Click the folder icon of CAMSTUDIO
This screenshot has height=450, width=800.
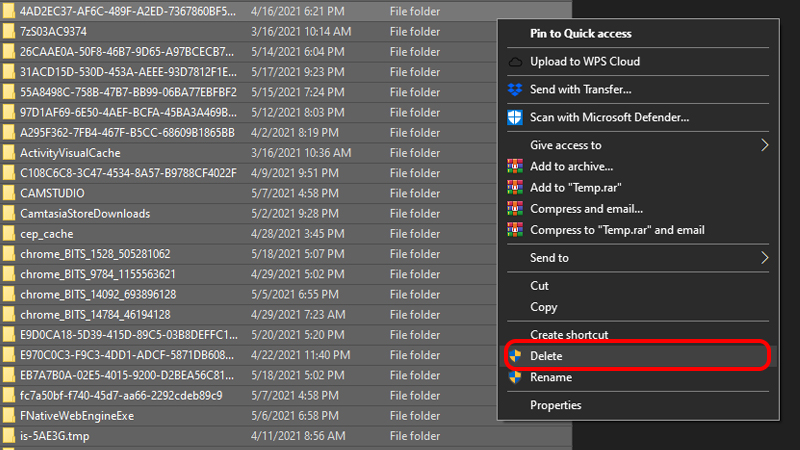[x=9, y=193]
